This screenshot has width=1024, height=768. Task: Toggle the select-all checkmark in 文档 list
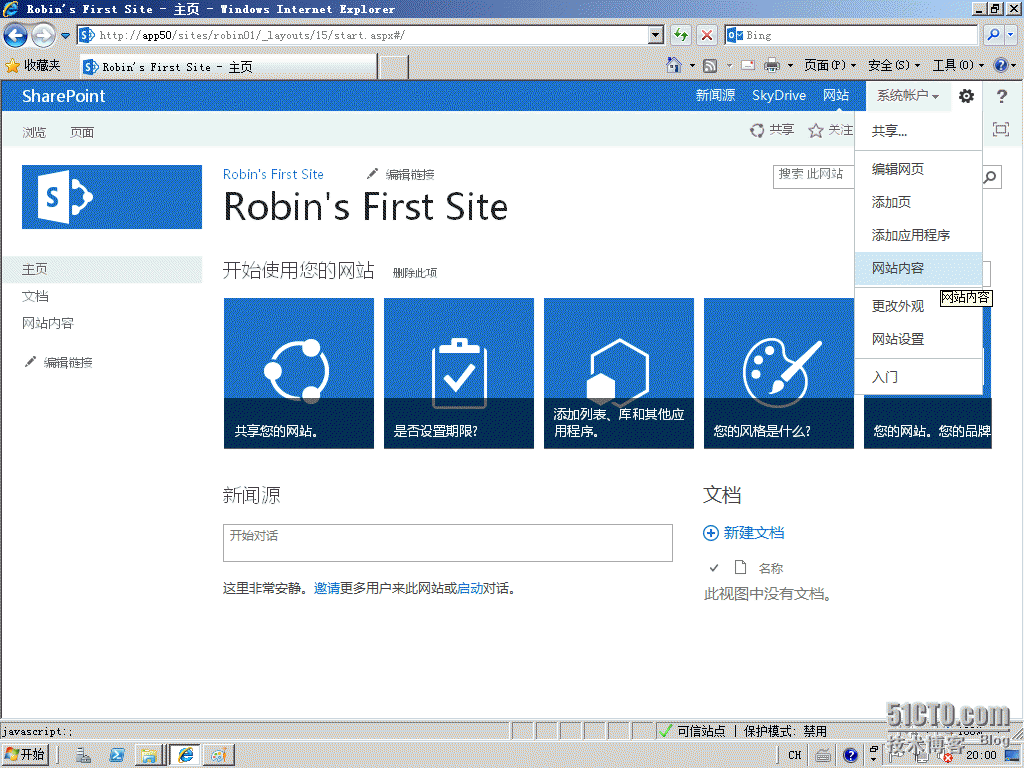(714, 568)
